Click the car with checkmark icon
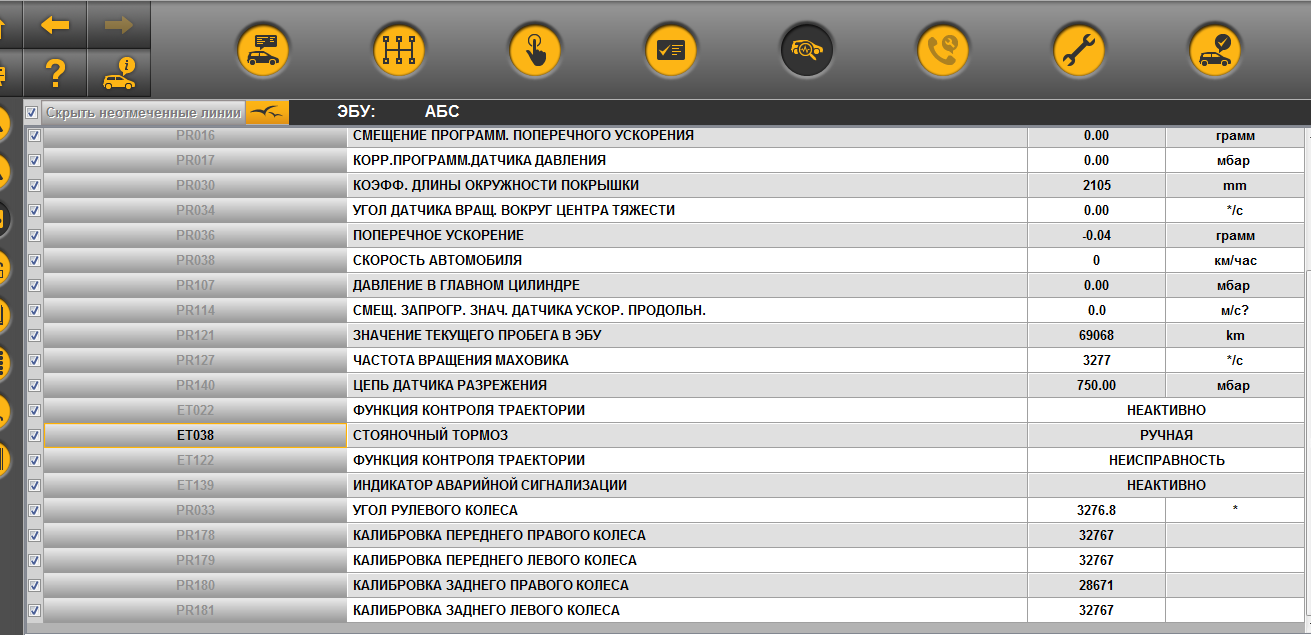 coord(1215,49)
